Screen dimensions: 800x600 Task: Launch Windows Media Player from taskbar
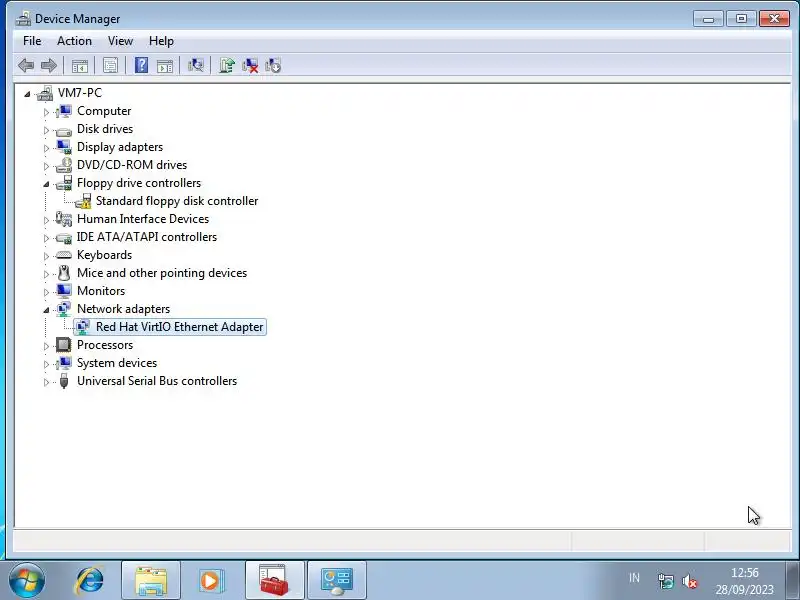pos(210,581)
